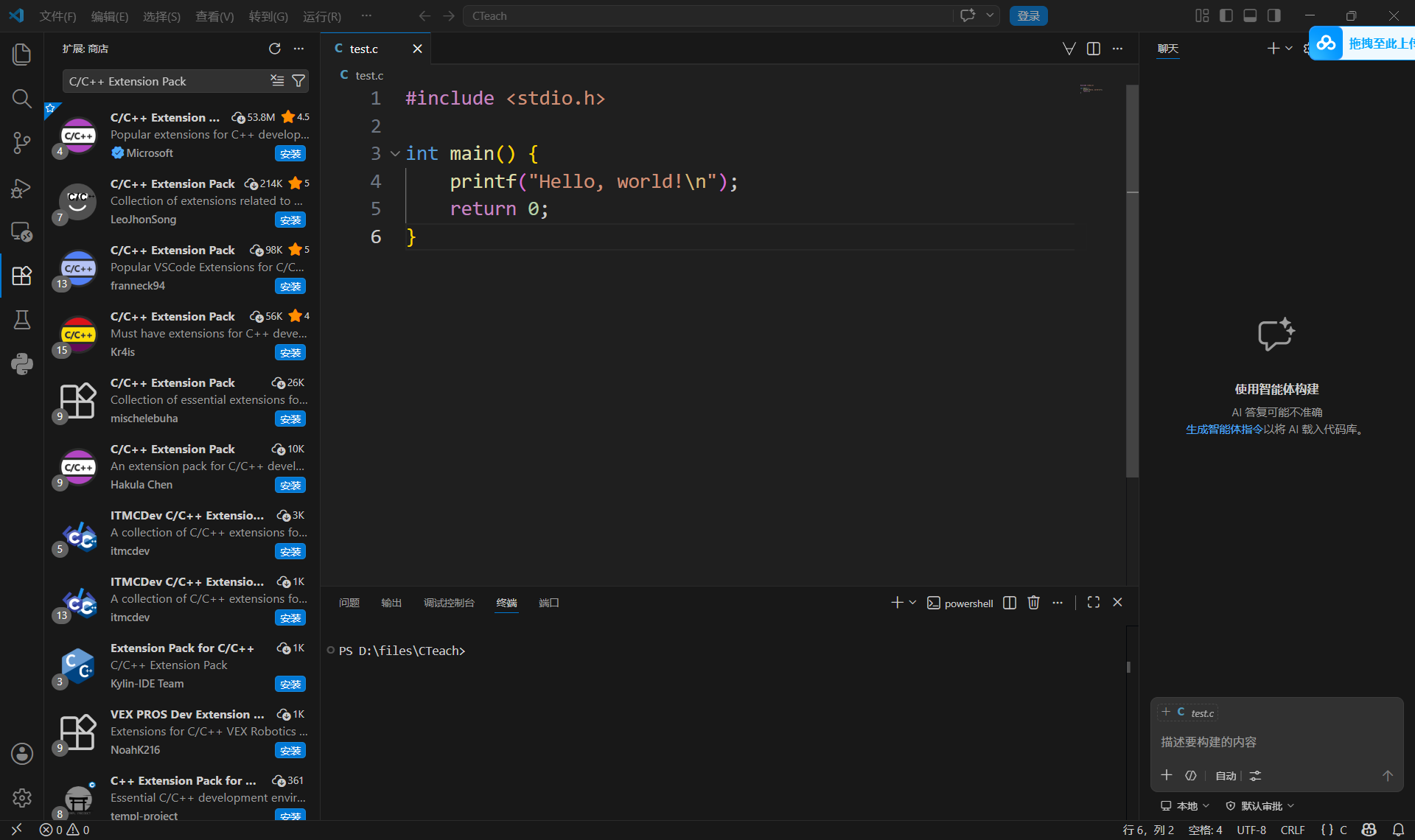Open Copilot status icon in status bar
This screenshot has width=1415, height=840.
(1369, 830)
